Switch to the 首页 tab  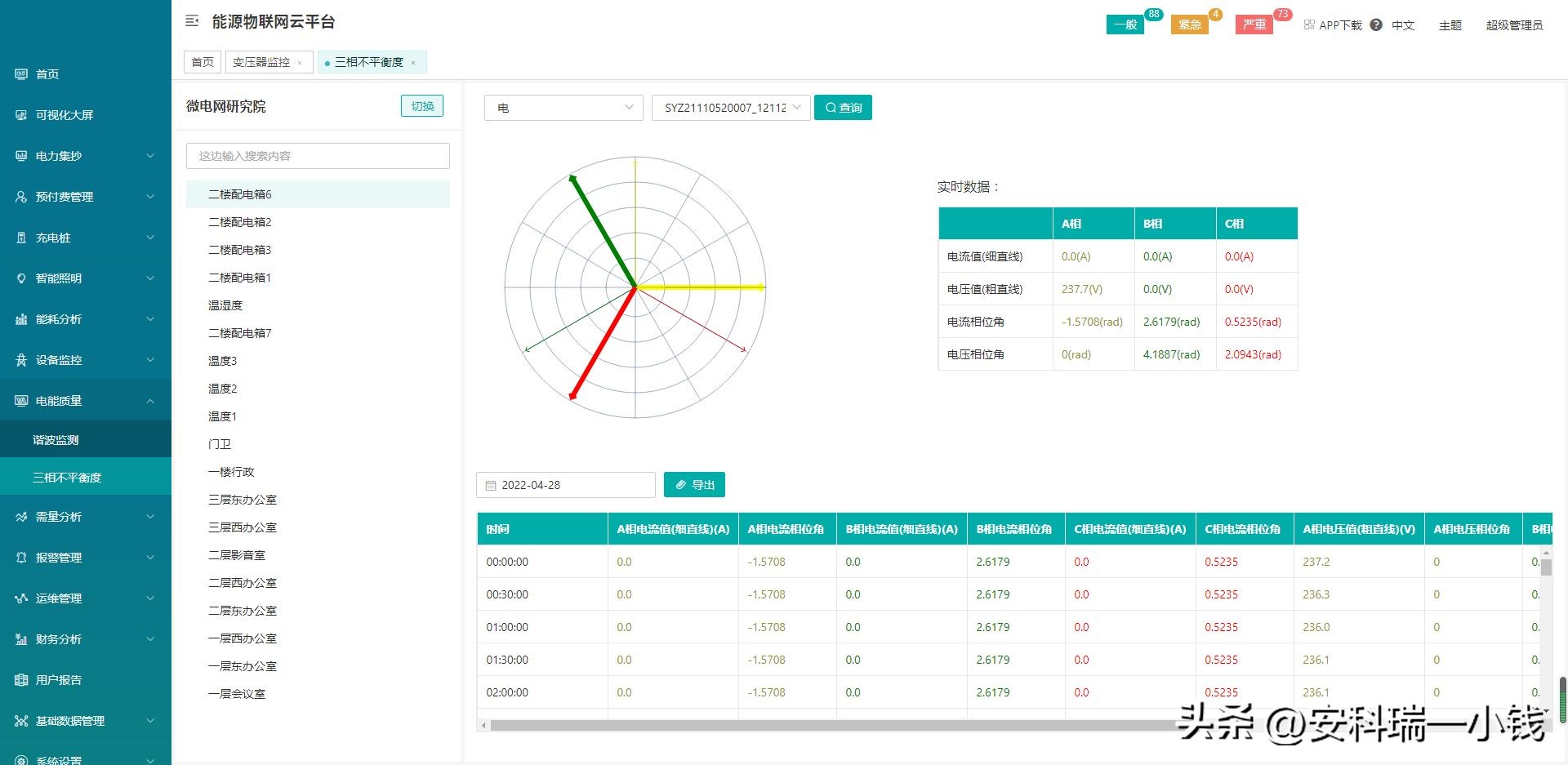[x=203, y=62]
